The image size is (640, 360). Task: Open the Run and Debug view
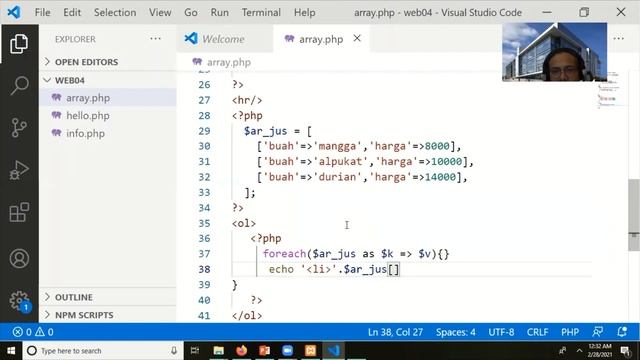click(x=19, y=170)
